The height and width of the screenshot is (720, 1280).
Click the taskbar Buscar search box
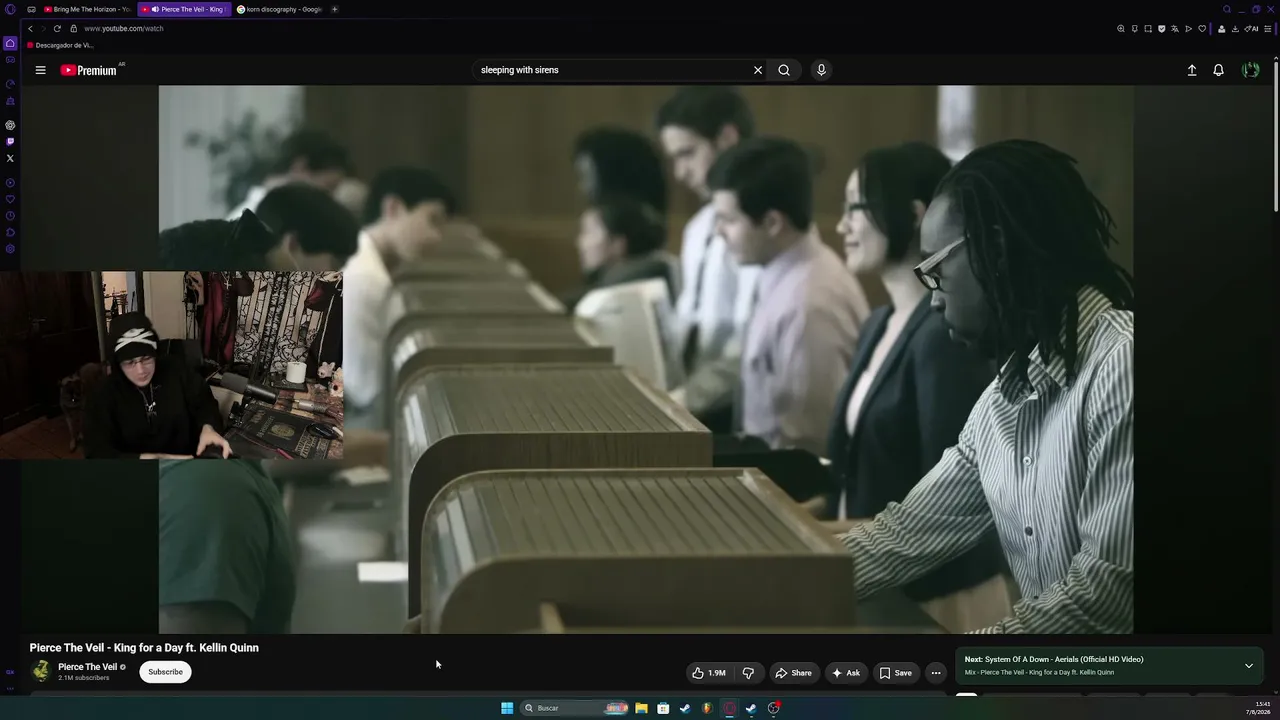click(574, 708)
